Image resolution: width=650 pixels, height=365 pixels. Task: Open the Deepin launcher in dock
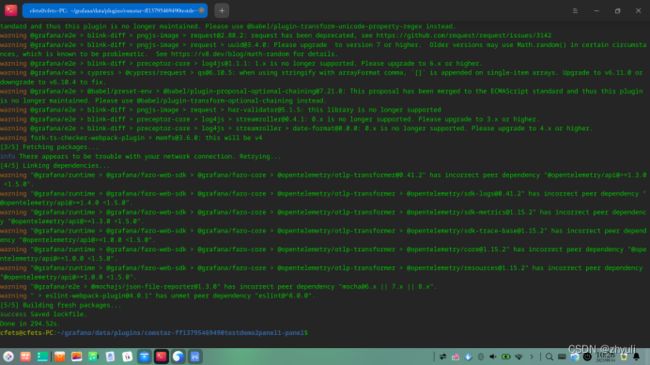[x=8, y=356]
